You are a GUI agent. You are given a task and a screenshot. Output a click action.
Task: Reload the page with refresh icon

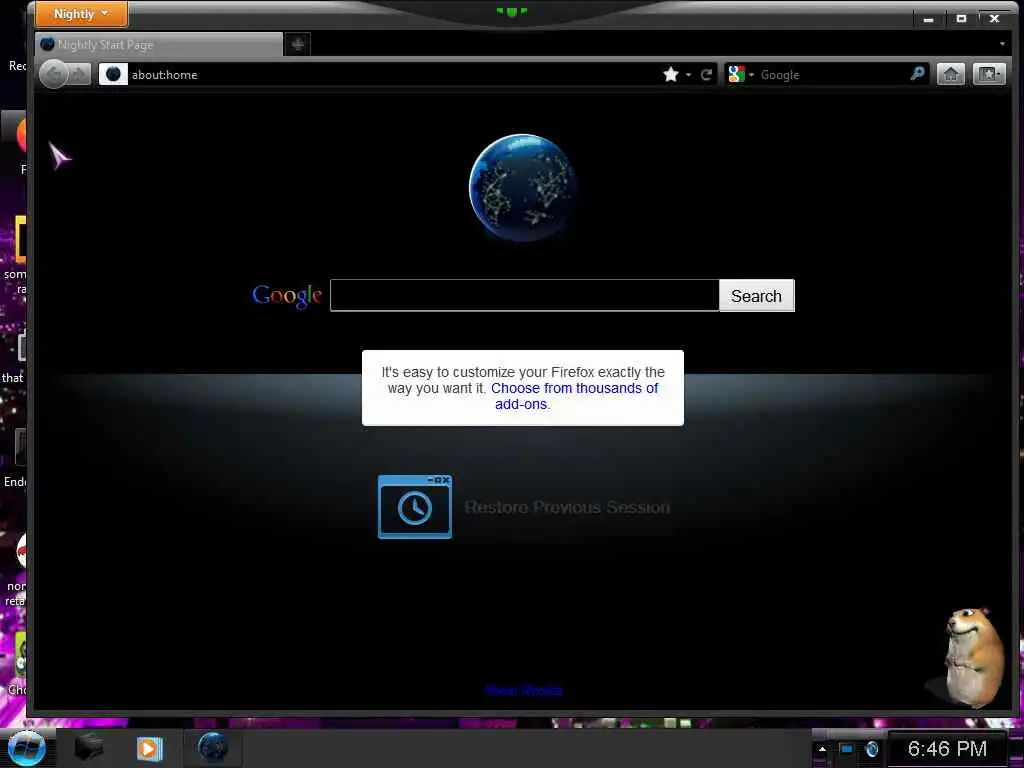pos(707,74)
